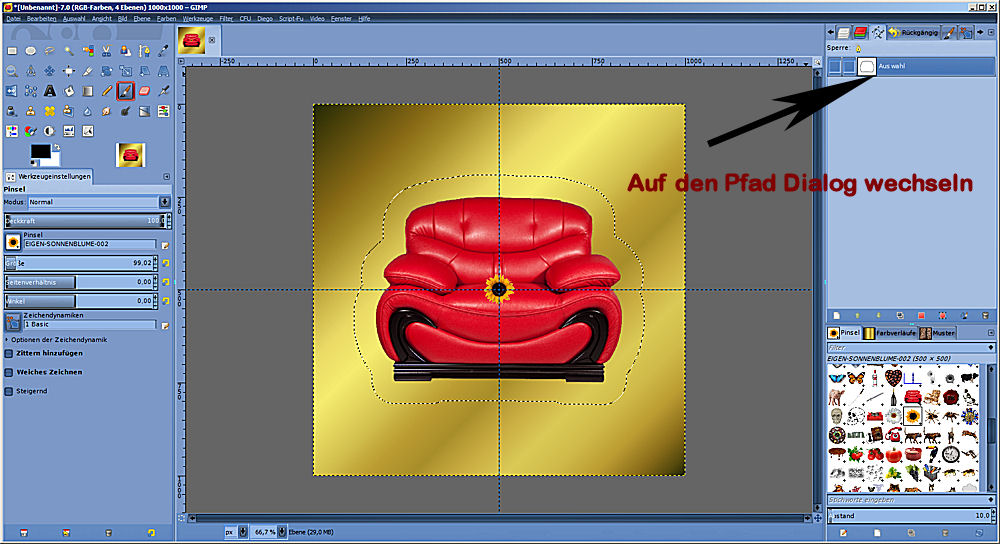Delete path using trash icon in paths dialog

pyautogui.click(x=985, y=316)
